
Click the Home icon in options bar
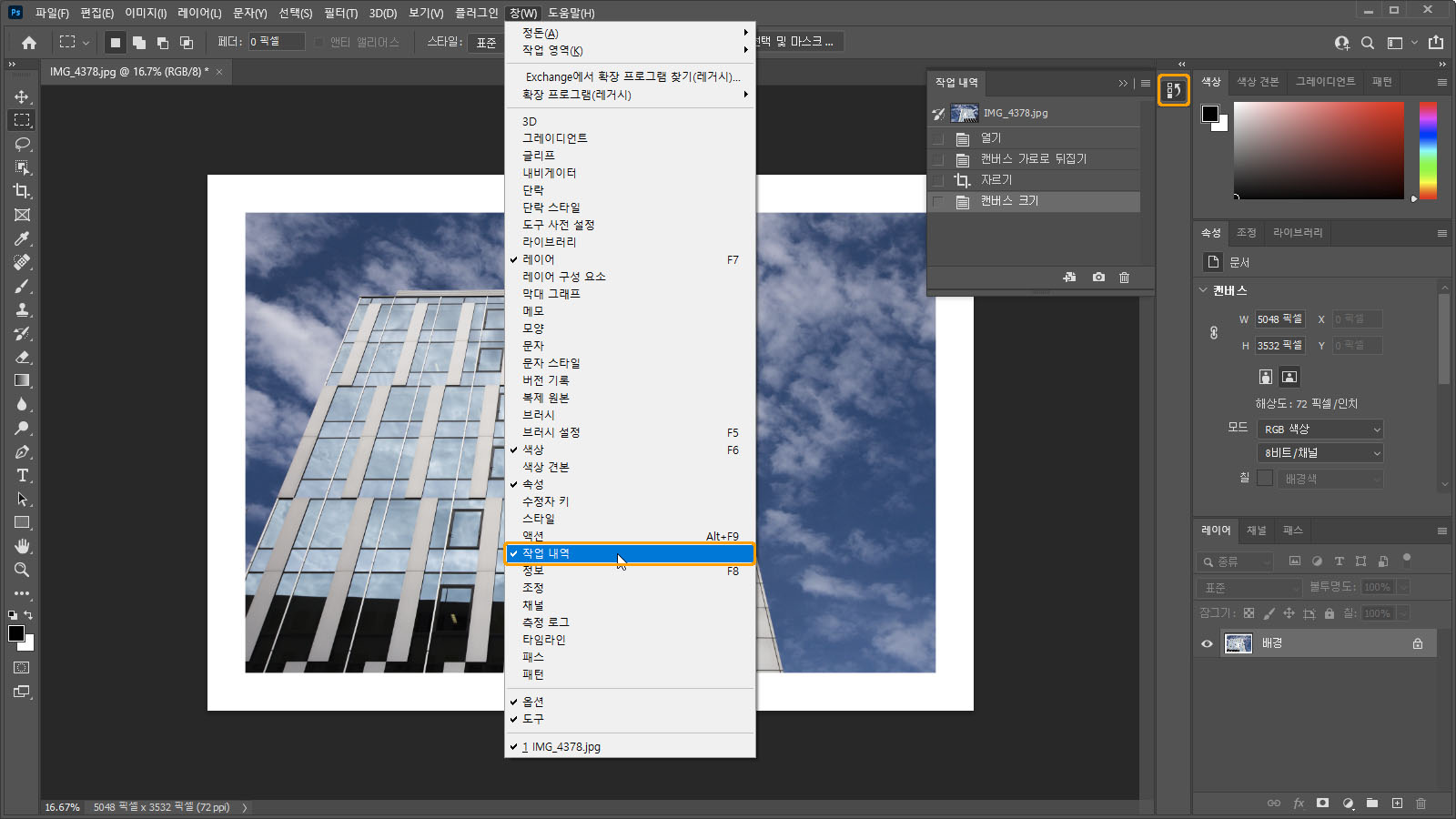(29, 42)
